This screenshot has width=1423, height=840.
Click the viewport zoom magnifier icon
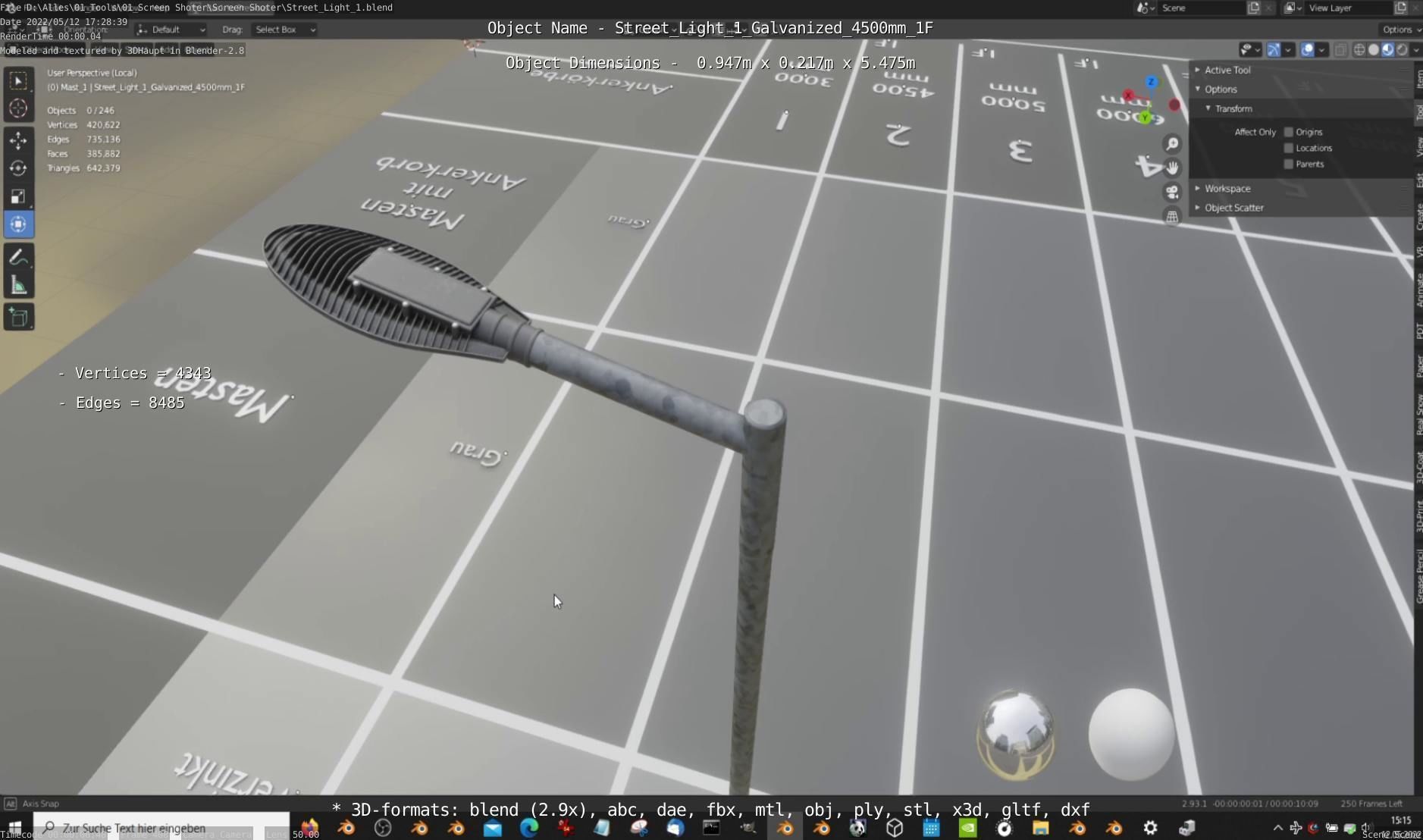click(1172, 144)
